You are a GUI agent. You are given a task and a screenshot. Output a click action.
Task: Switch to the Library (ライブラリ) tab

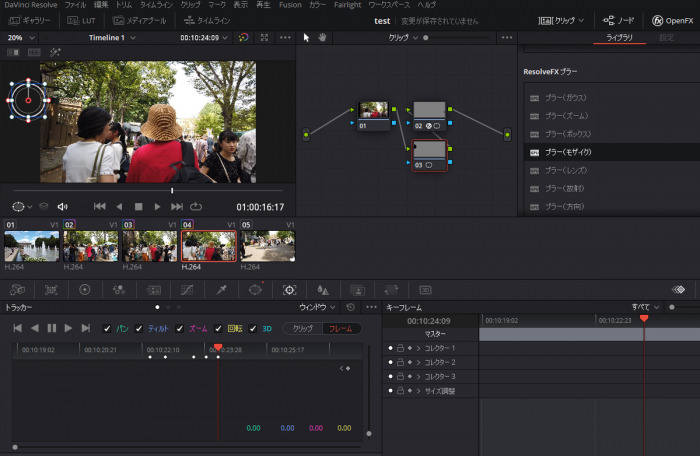pos(619,38)
